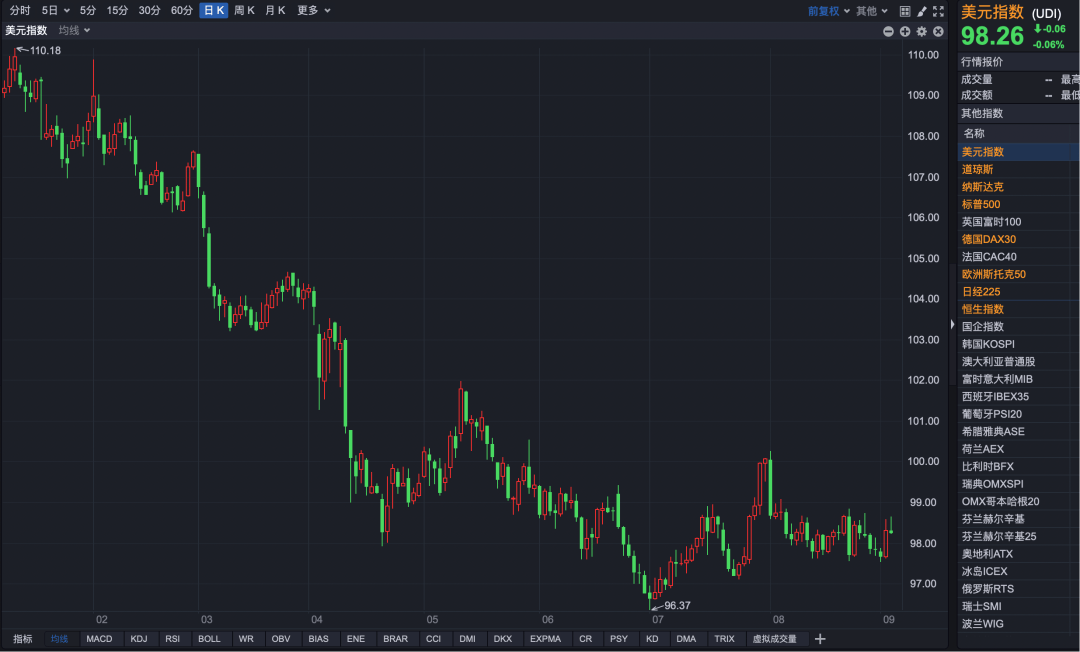Toggle the MACD indicator
The width and height of the screenshot is (1080, 652).
click(x=99, y=639)
